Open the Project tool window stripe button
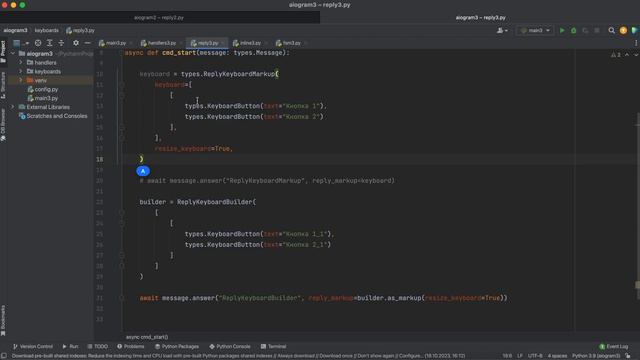Image resolution: width=640 pixels, height=360 pixels. click(3, 51)
